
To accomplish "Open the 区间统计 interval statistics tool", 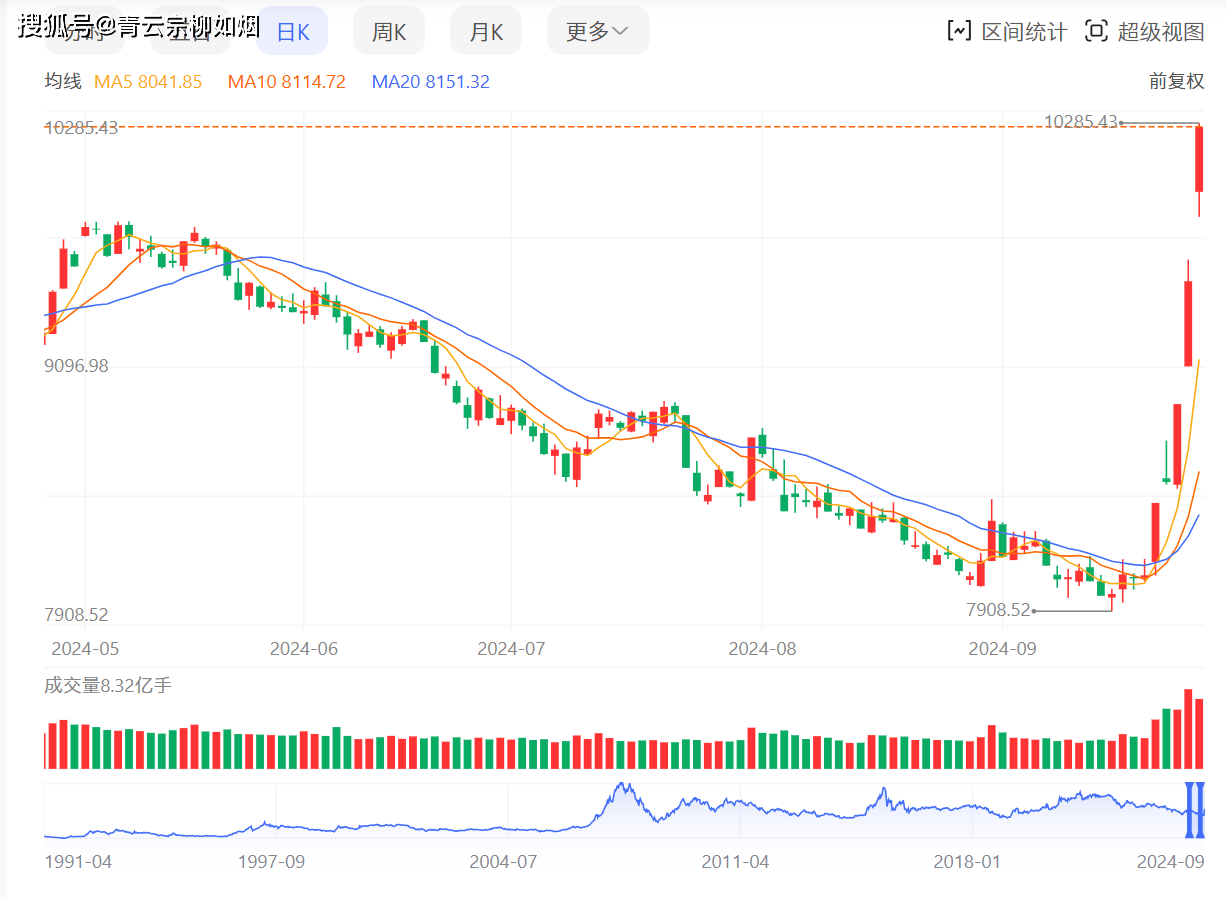I will point(1009,31).
